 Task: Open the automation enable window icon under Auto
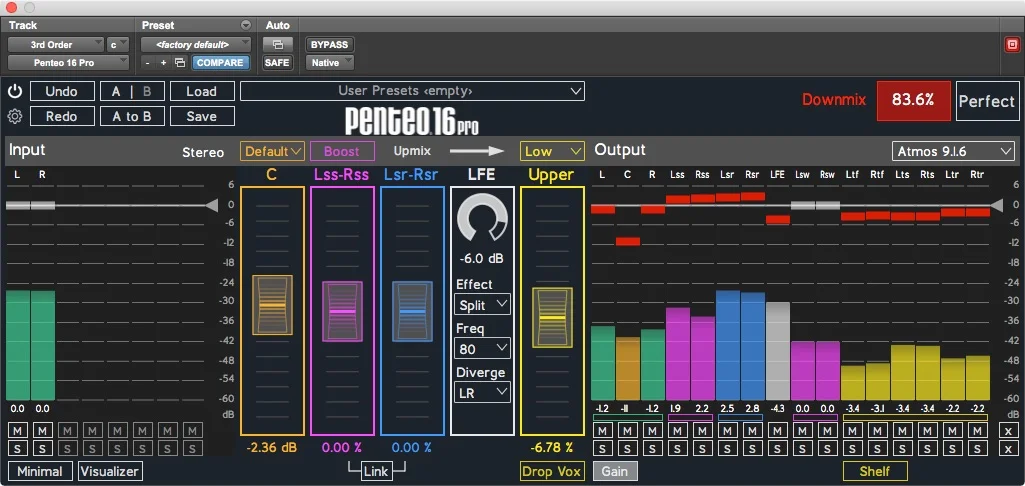pos(278,44)
